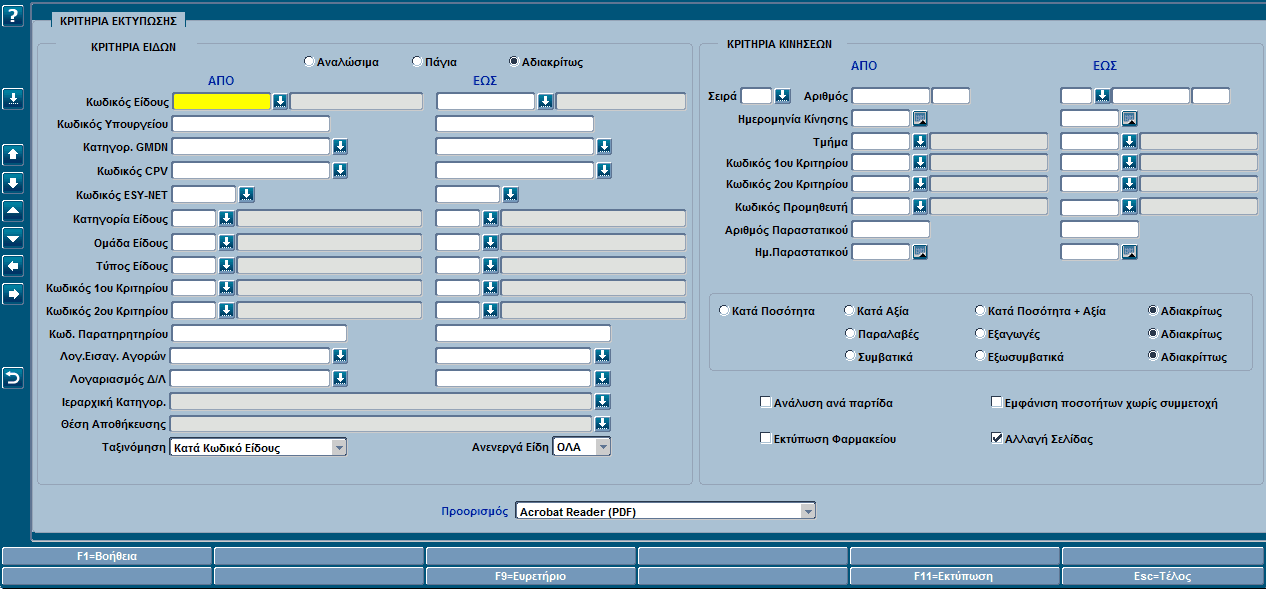
Task: Click the left arrow navigation icon in sidebar
Action: (x=13, y=266)
